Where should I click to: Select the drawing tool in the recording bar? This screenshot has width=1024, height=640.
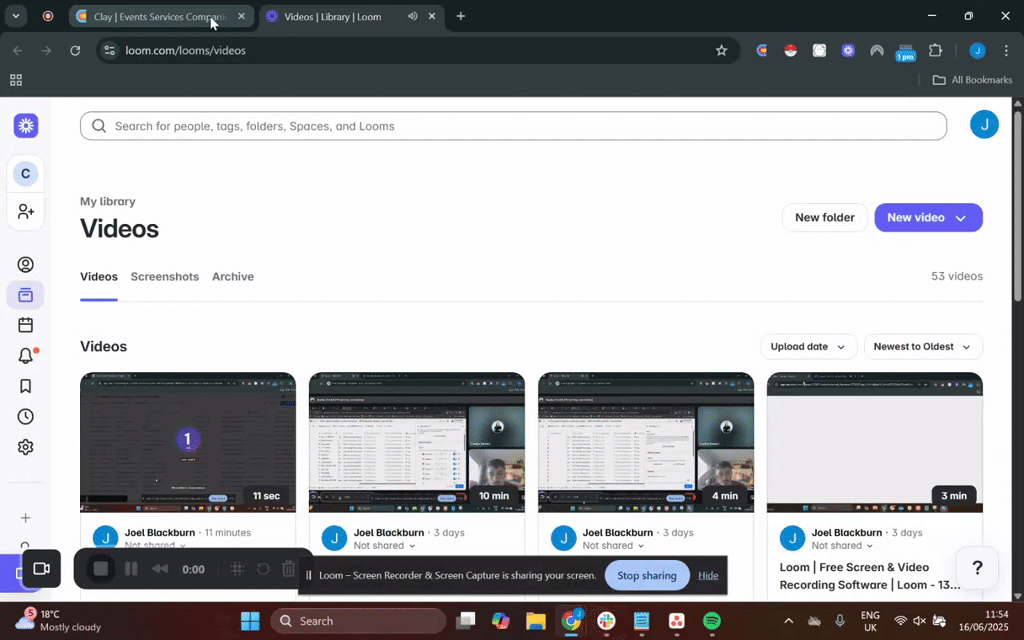pos(238,569)
